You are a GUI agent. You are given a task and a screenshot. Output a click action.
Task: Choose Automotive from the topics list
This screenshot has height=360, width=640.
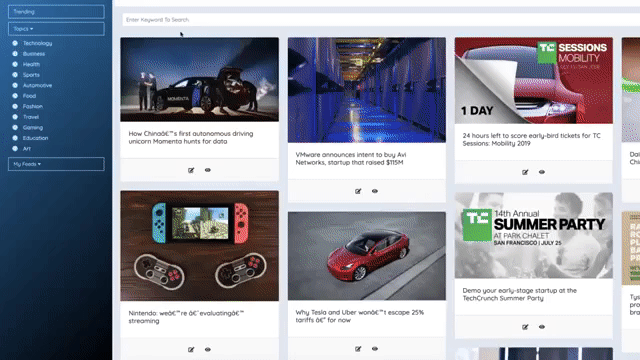(x=37, y=85)
